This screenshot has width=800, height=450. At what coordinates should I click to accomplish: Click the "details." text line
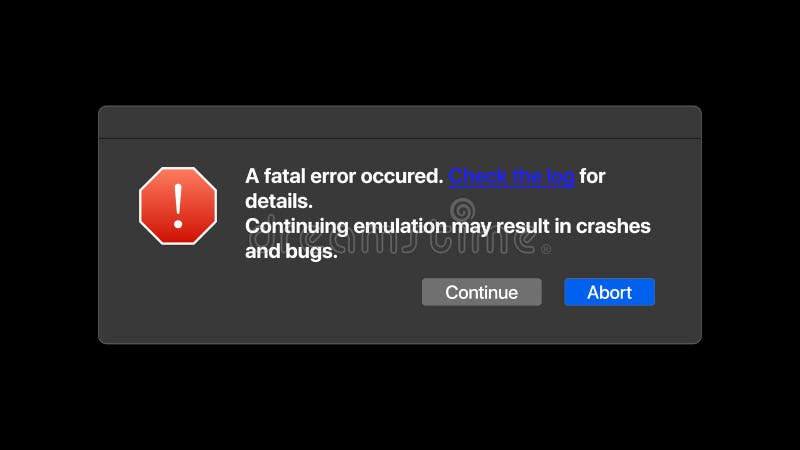(279, 201)
